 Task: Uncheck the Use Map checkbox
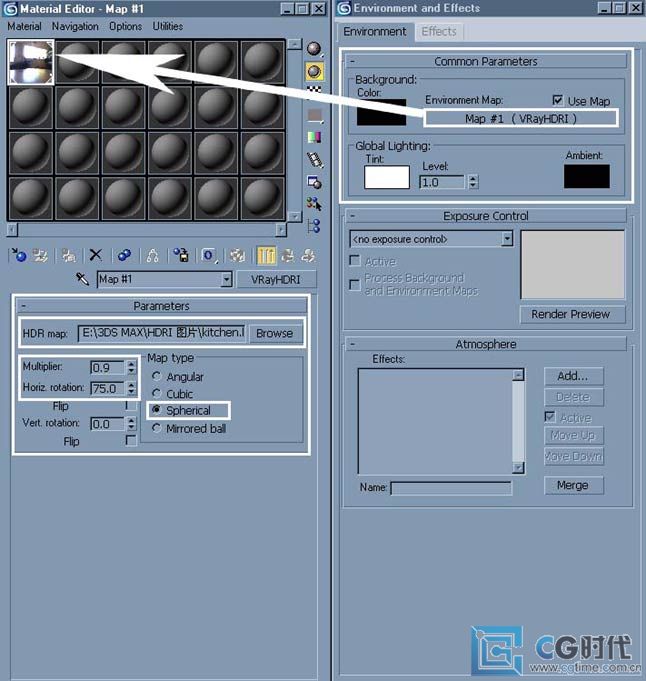[558, 100]
